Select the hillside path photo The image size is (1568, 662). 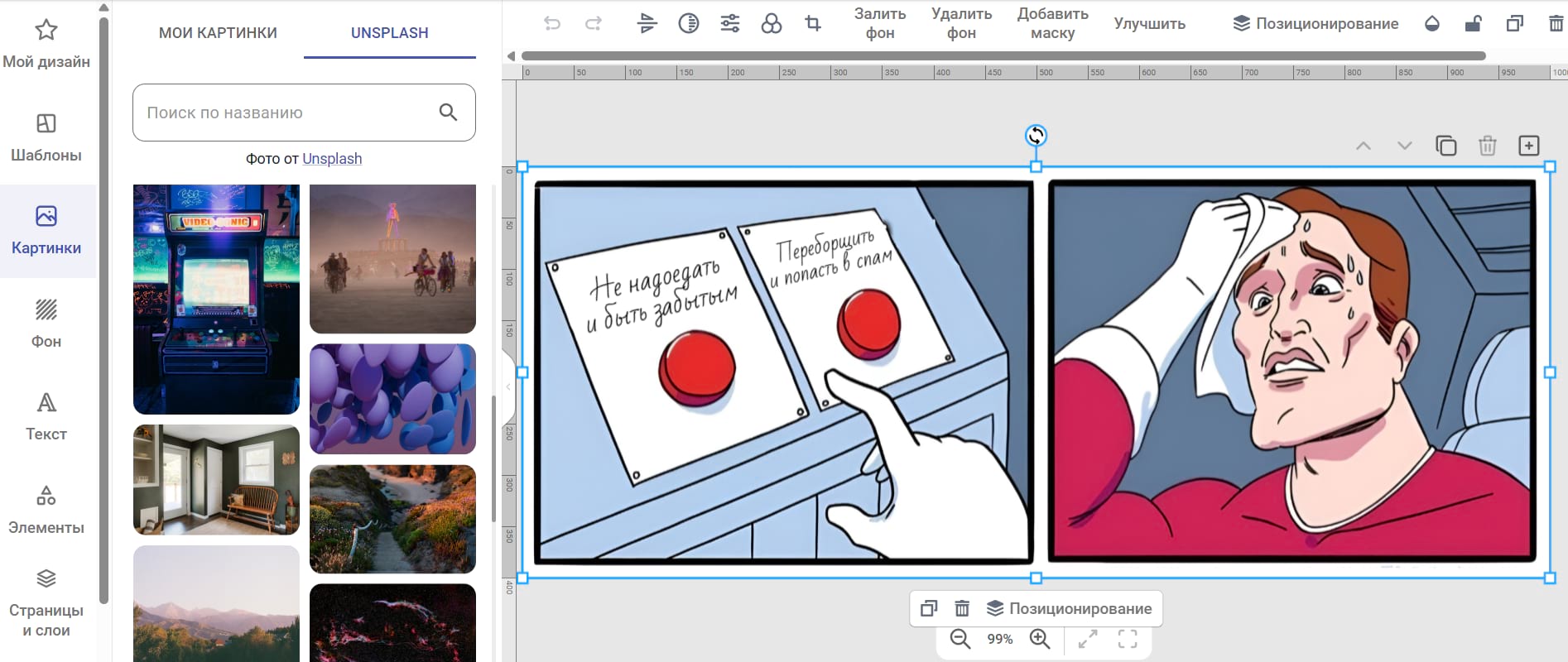(392, 519)
